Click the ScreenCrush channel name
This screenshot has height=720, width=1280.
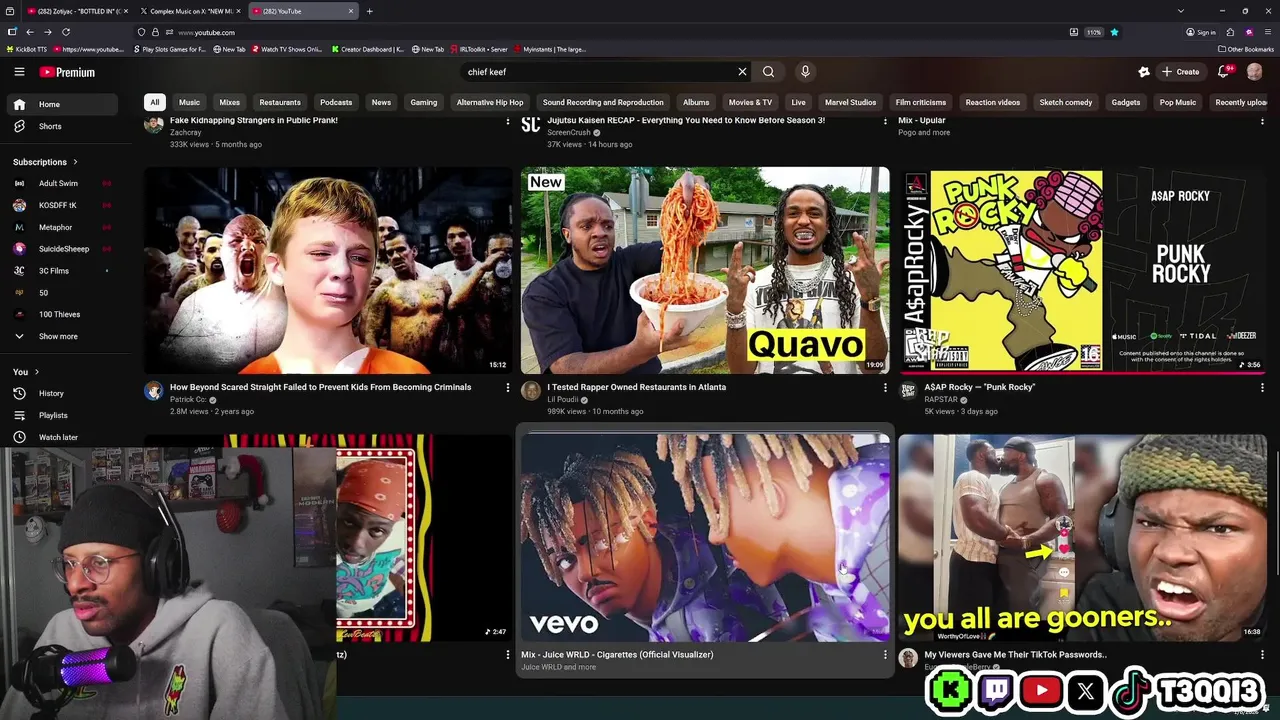tap(569, 132)
